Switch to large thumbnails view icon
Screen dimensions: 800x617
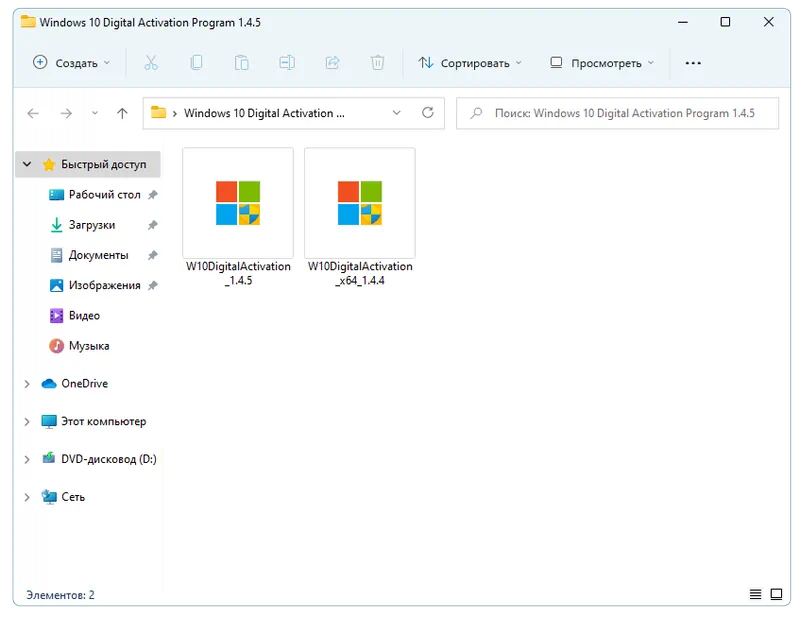(x=776, y=594)
